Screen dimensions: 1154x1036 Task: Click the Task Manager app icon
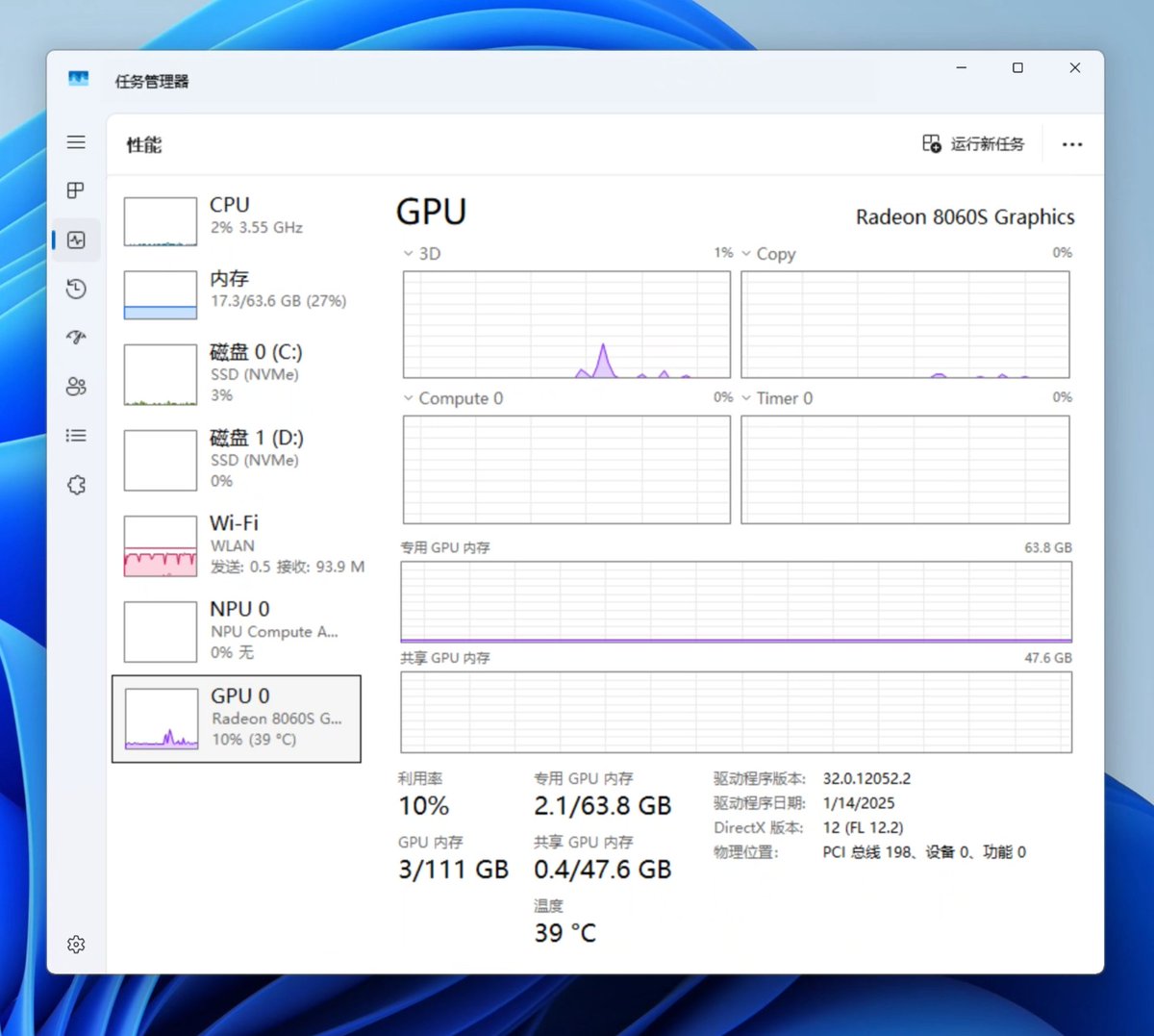pos(79,78)
